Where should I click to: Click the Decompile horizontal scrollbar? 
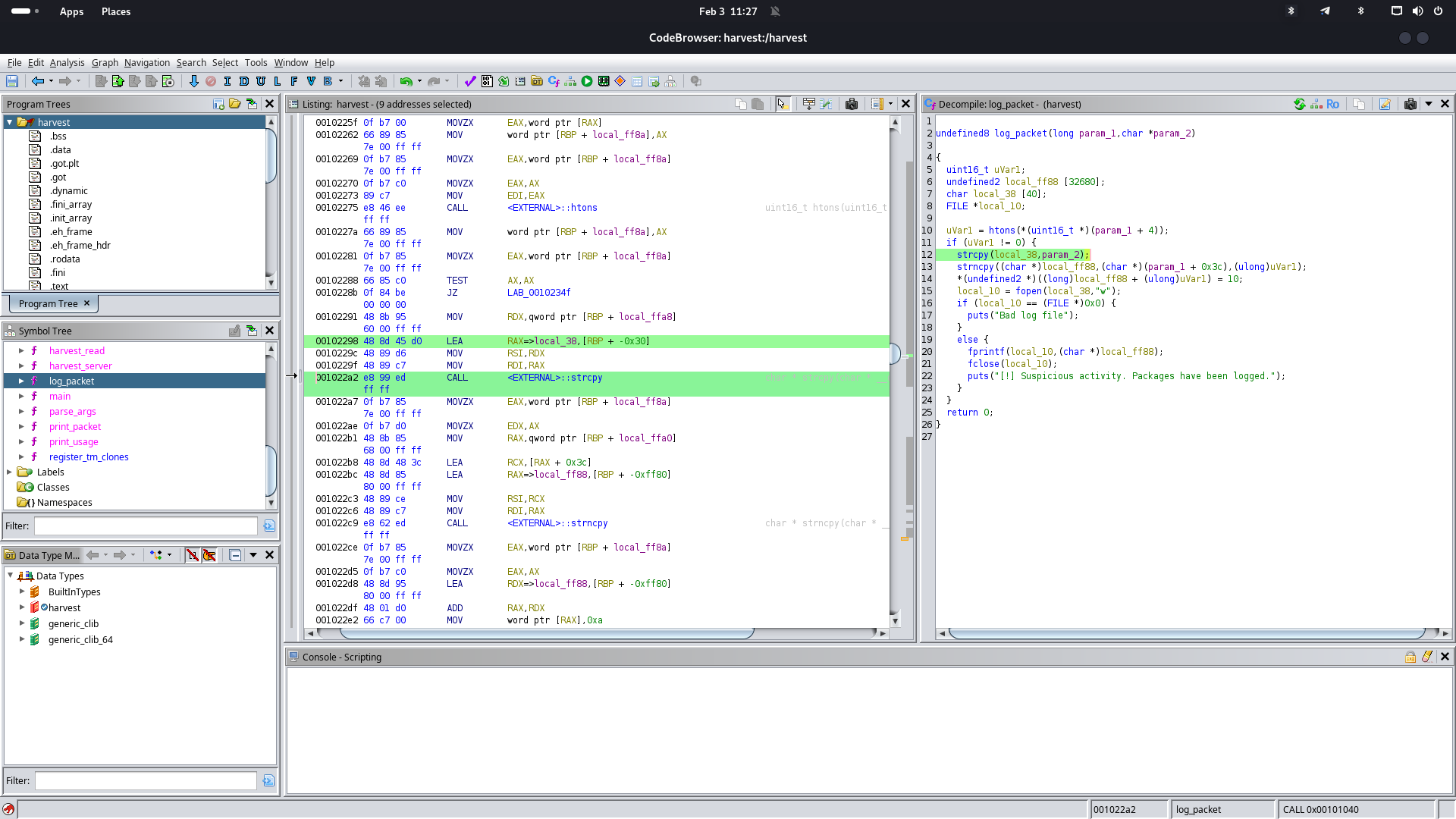[1187, 633]
